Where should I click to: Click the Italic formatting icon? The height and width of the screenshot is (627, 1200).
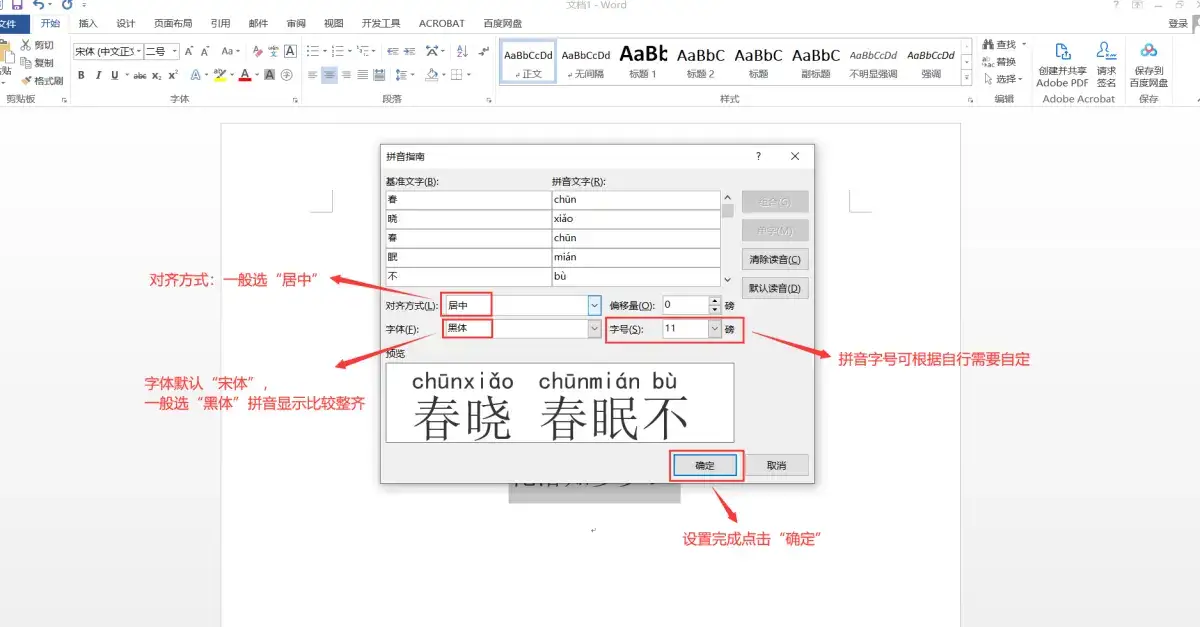[x=98, y=75]
